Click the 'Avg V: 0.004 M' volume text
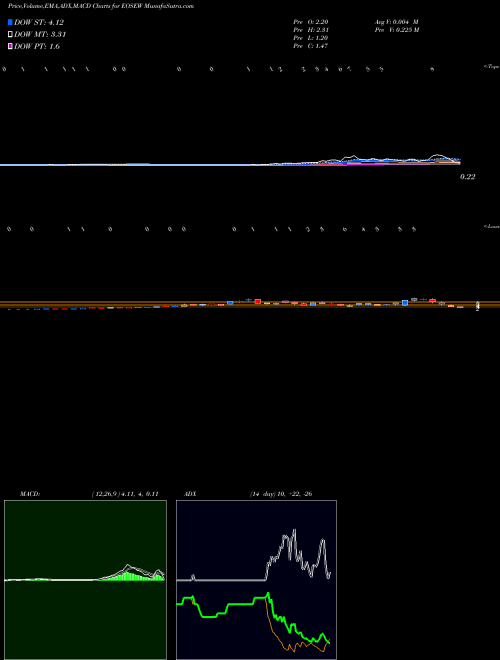Viewport: 500px width, 660px height. [x=396, y=21]
